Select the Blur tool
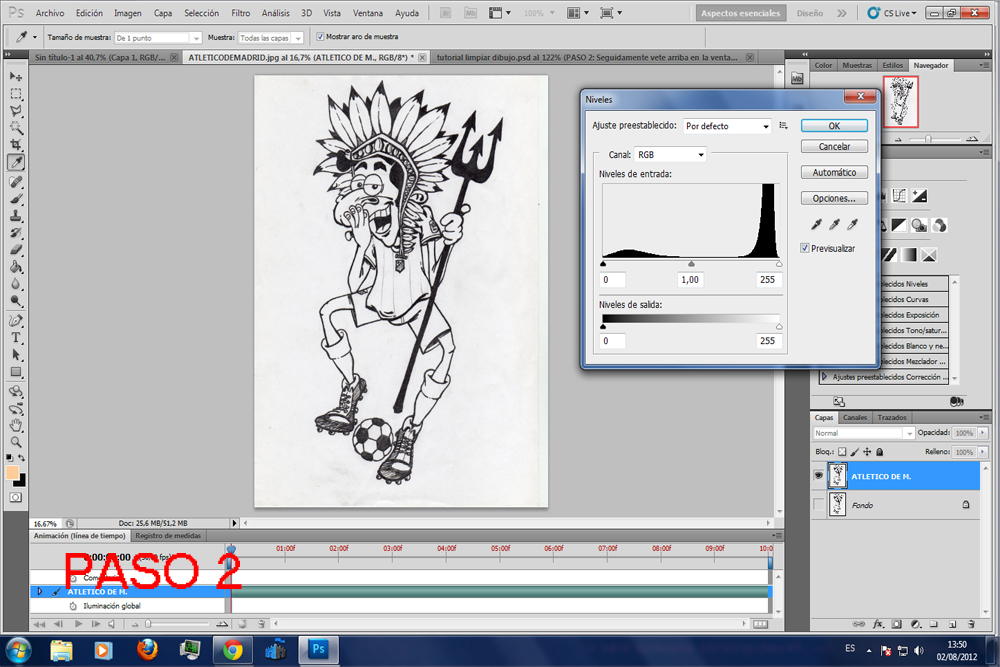 pyautogui.click(x=16, y=284)
